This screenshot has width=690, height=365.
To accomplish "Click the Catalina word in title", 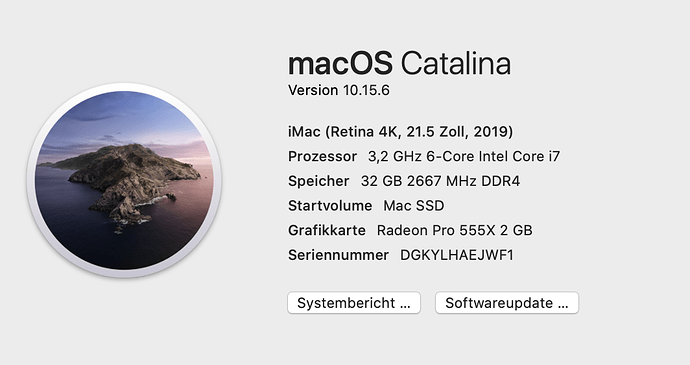I will [456, 63].
